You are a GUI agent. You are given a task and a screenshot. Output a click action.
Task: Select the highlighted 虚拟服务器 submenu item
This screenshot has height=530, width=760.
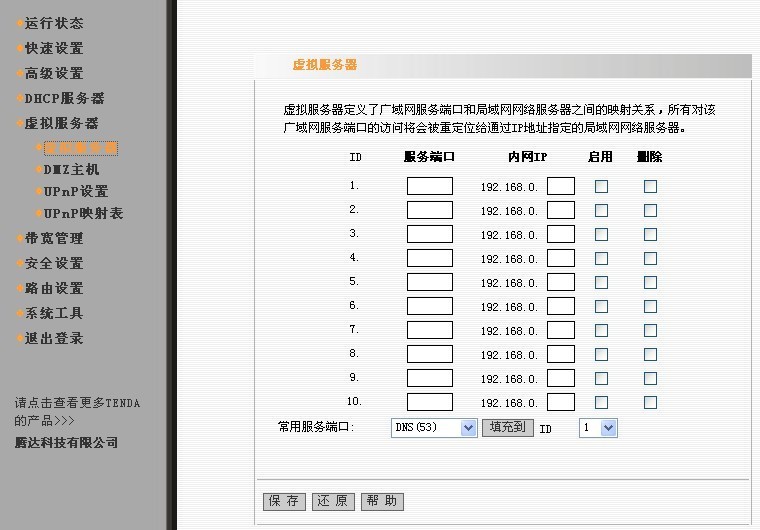coord(80,148)
